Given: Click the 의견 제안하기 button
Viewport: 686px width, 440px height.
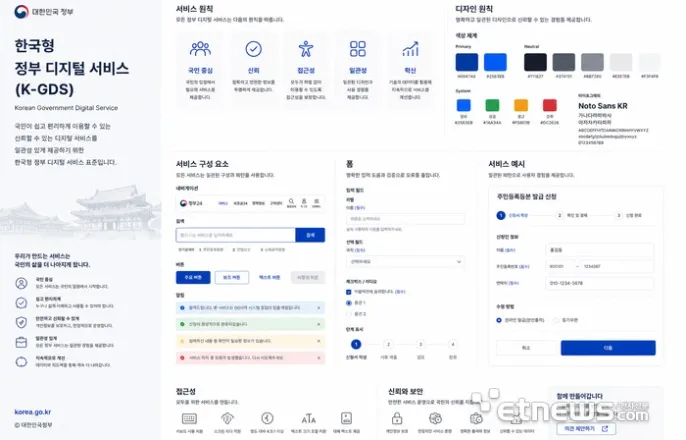Looking at the screenshot, I should (586, 429).
